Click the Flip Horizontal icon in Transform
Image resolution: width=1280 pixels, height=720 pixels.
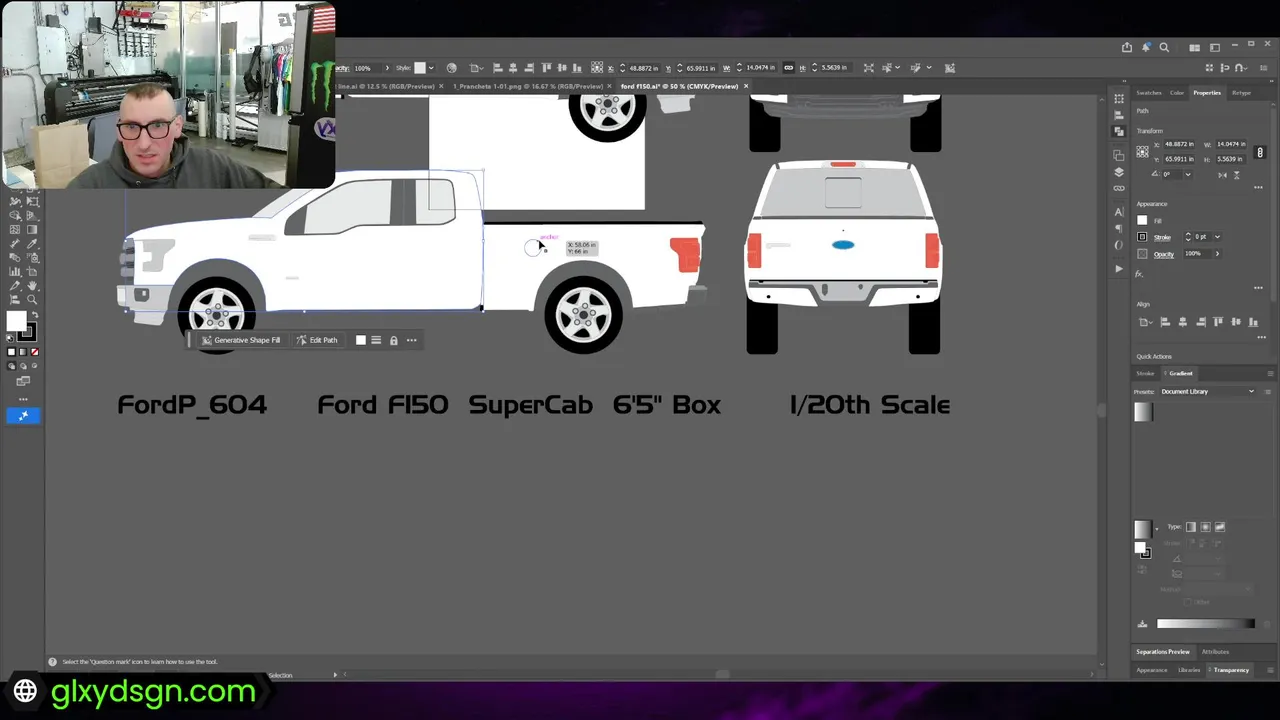coord(1222,175)
